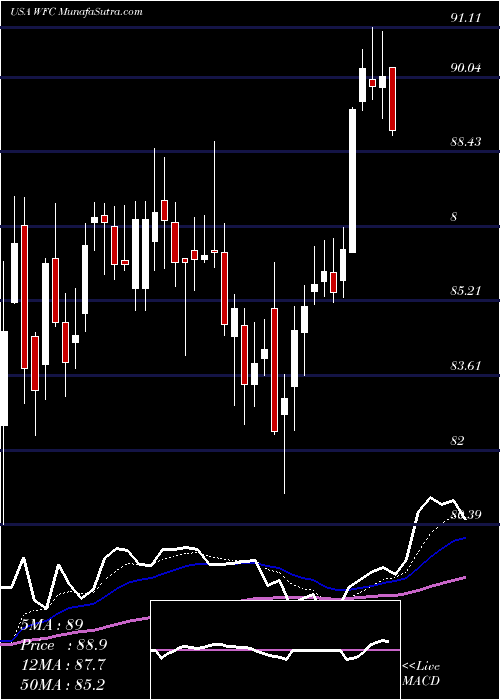The width and height of the screenshot is (500, 700).
Task: Select the 12MA : 87.7 legend entry
Action: (63, 664)
